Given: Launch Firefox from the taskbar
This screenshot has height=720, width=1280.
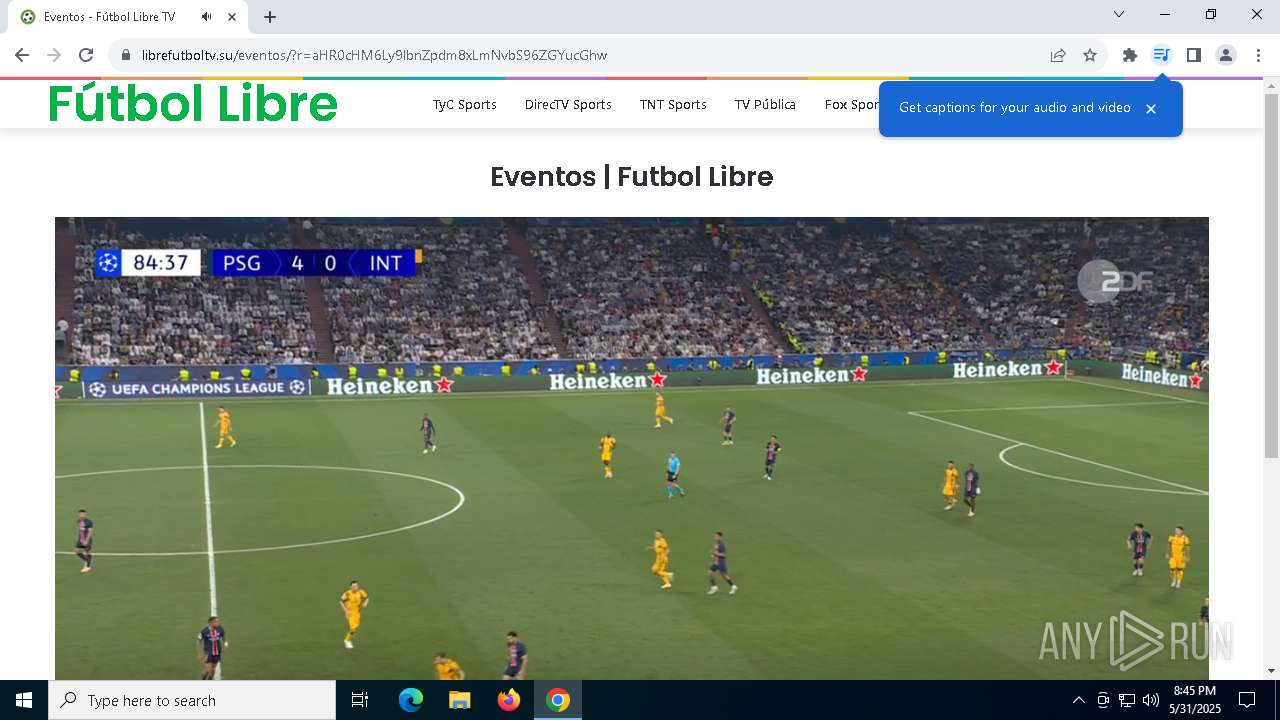Looking at the screenshot, I should click(x=508, y=700).
